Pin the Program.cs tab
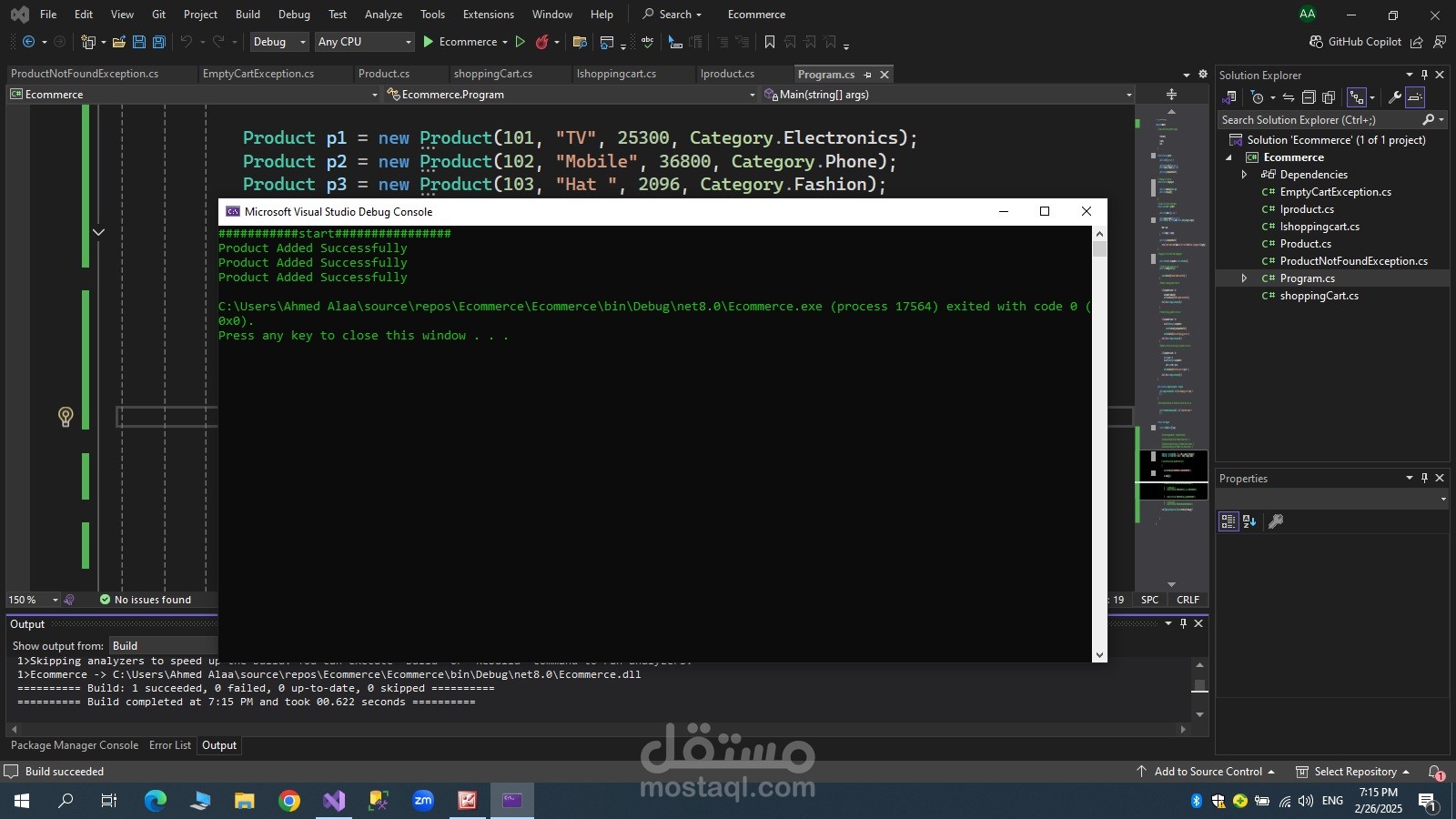The width and height of the screenshot is (1456, 819). point(867,75)
